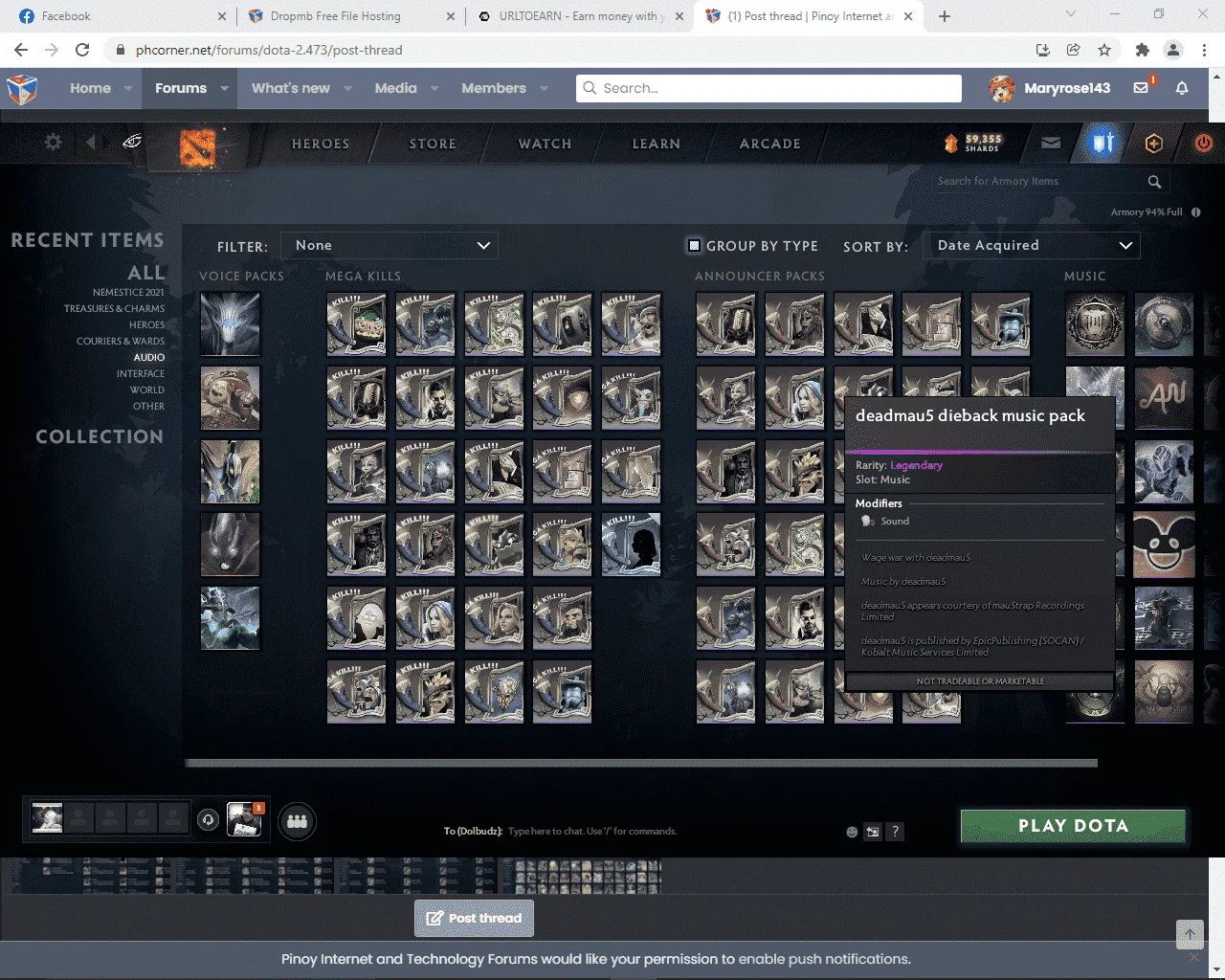Screen dimensions: 1225x980
Task: Open Chrome tab search chevron
Action: click(x=1071, y=14)
